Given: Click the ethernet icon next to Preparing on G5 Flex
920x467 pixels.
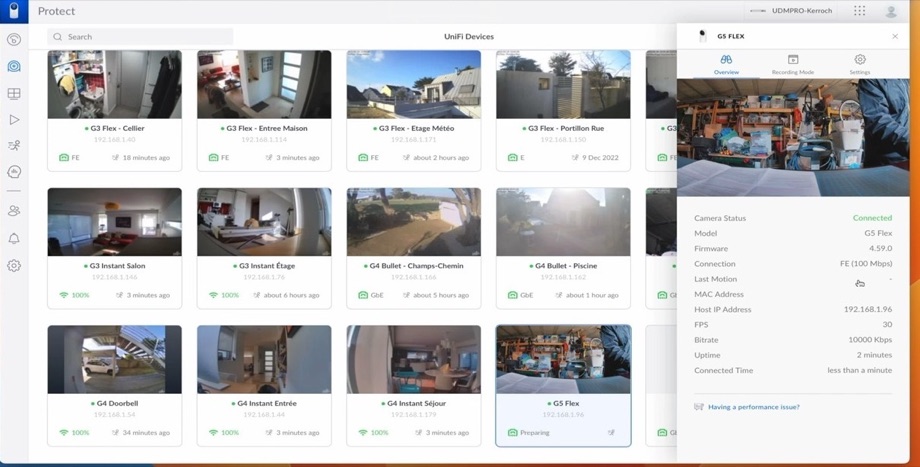Looking at the screenshot, I should point(512,432).
